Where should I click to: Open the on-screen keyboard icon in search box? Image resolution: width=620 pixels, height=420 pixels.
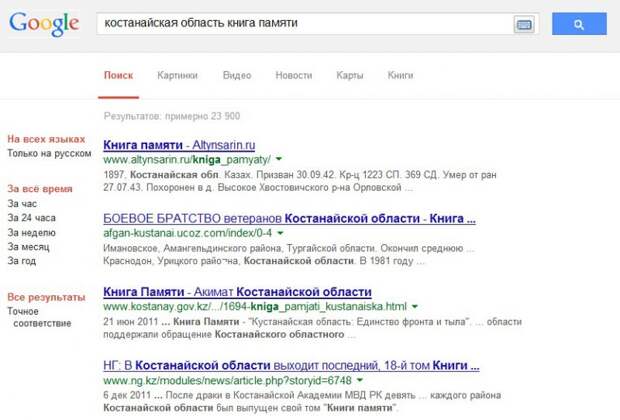524,24
